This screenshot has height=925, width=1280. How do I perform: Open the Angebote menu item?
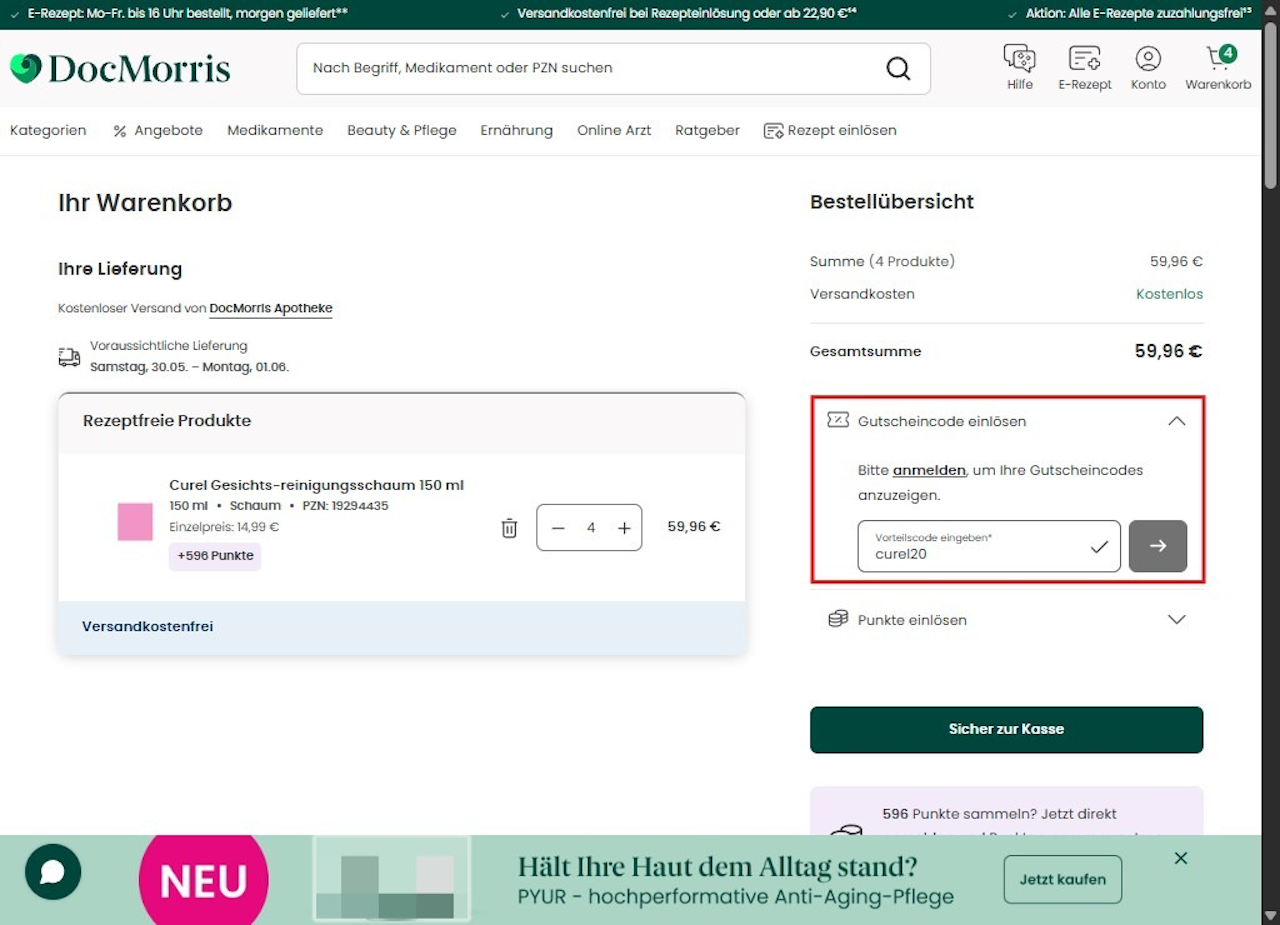point(158,130)
